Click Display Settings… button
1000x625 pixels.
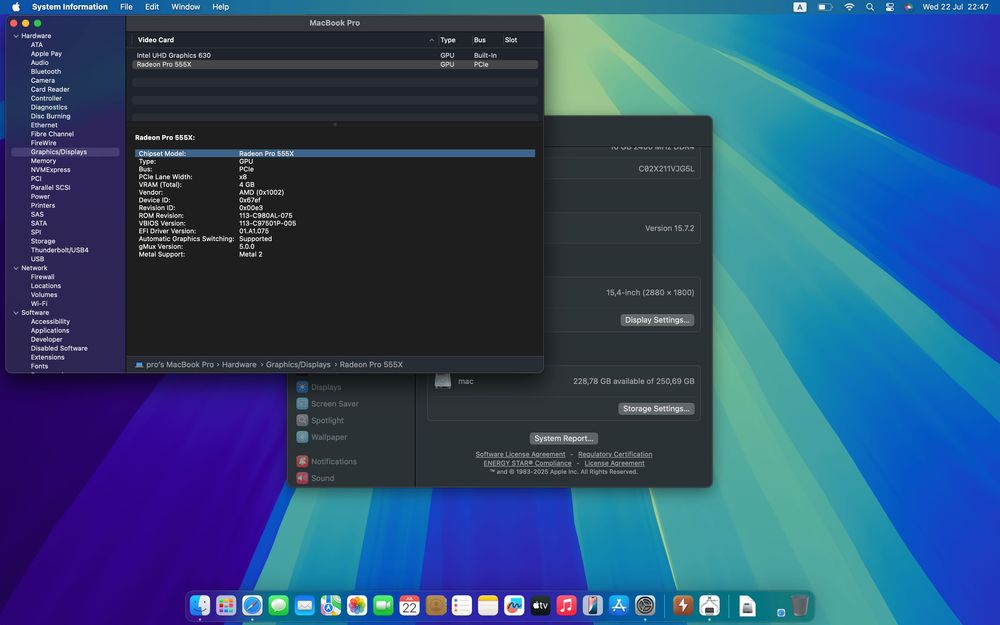click(657, 320)
